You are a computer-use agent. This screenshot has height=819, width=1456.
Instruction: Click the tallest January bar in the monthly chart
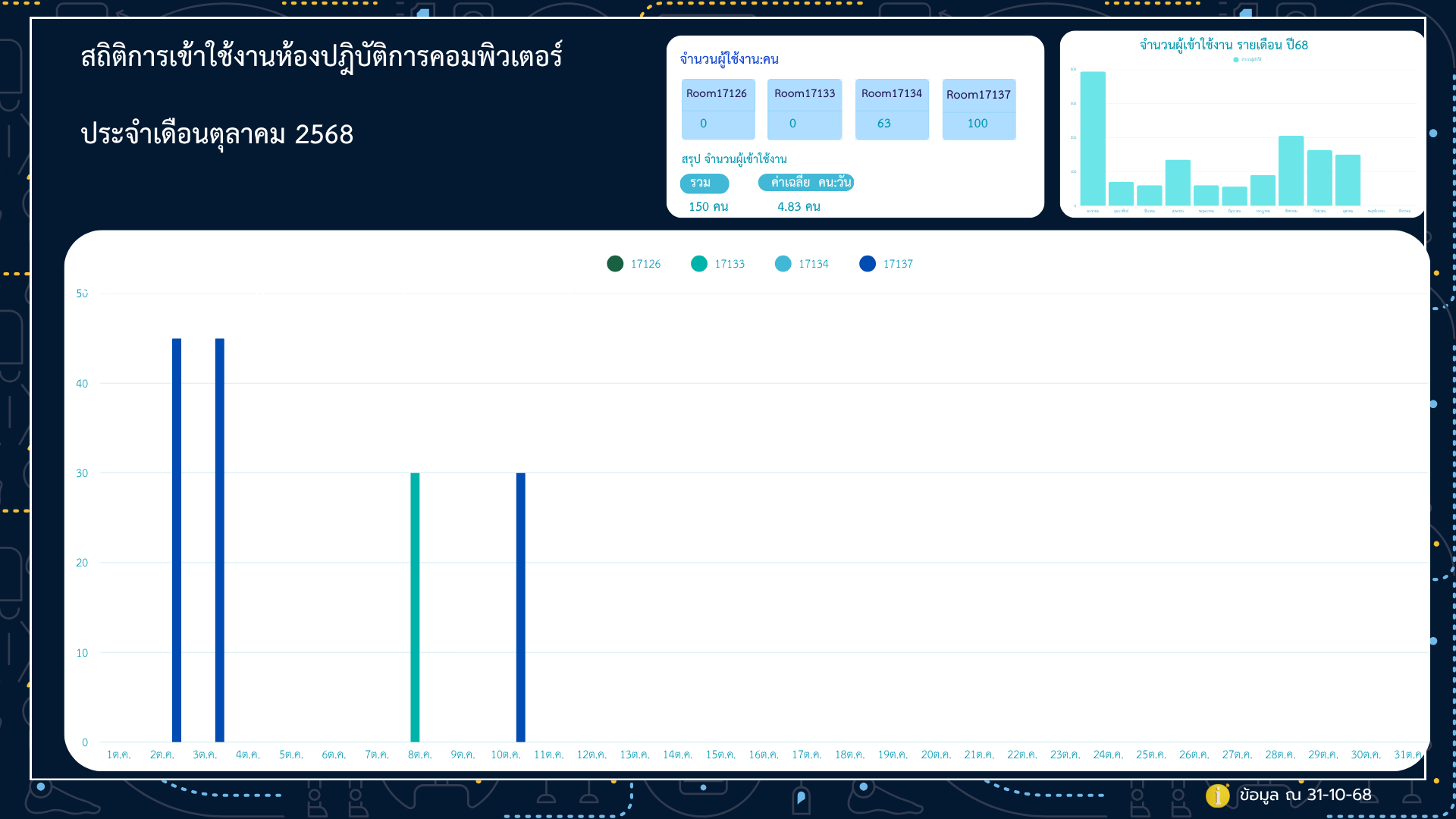1092,138
